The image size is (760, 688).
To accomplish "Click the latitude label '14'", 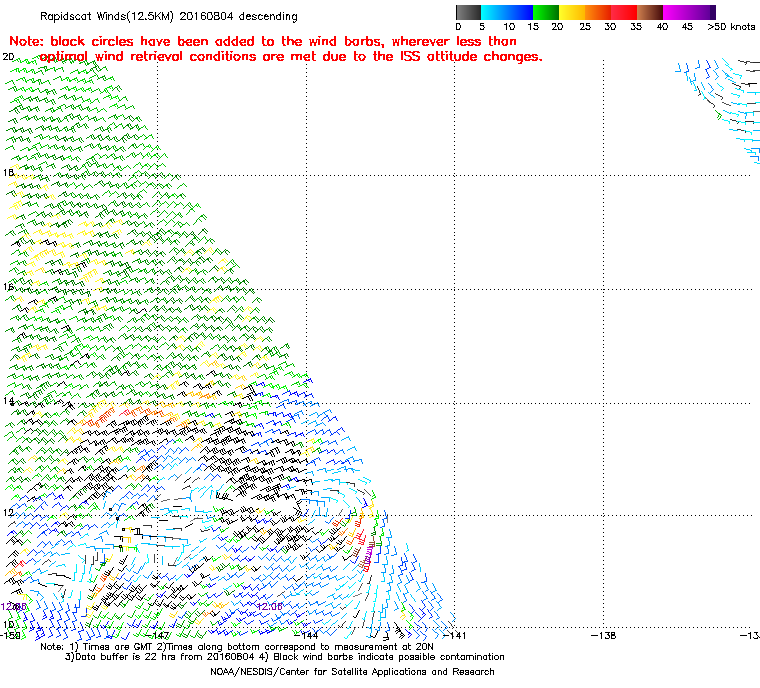I will coord(8,400).
